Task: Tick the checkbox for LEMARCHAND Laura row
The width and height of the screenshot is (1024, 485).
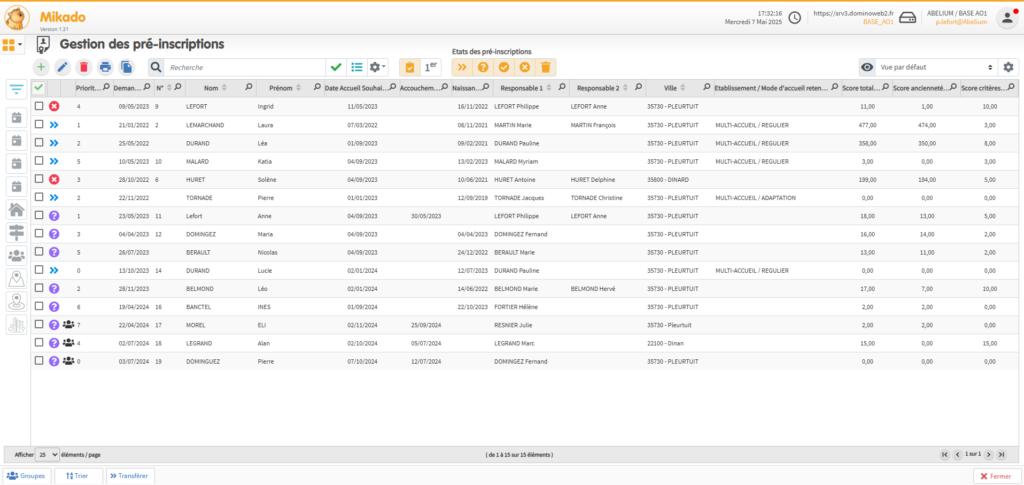Action: [x=39, y=125]
